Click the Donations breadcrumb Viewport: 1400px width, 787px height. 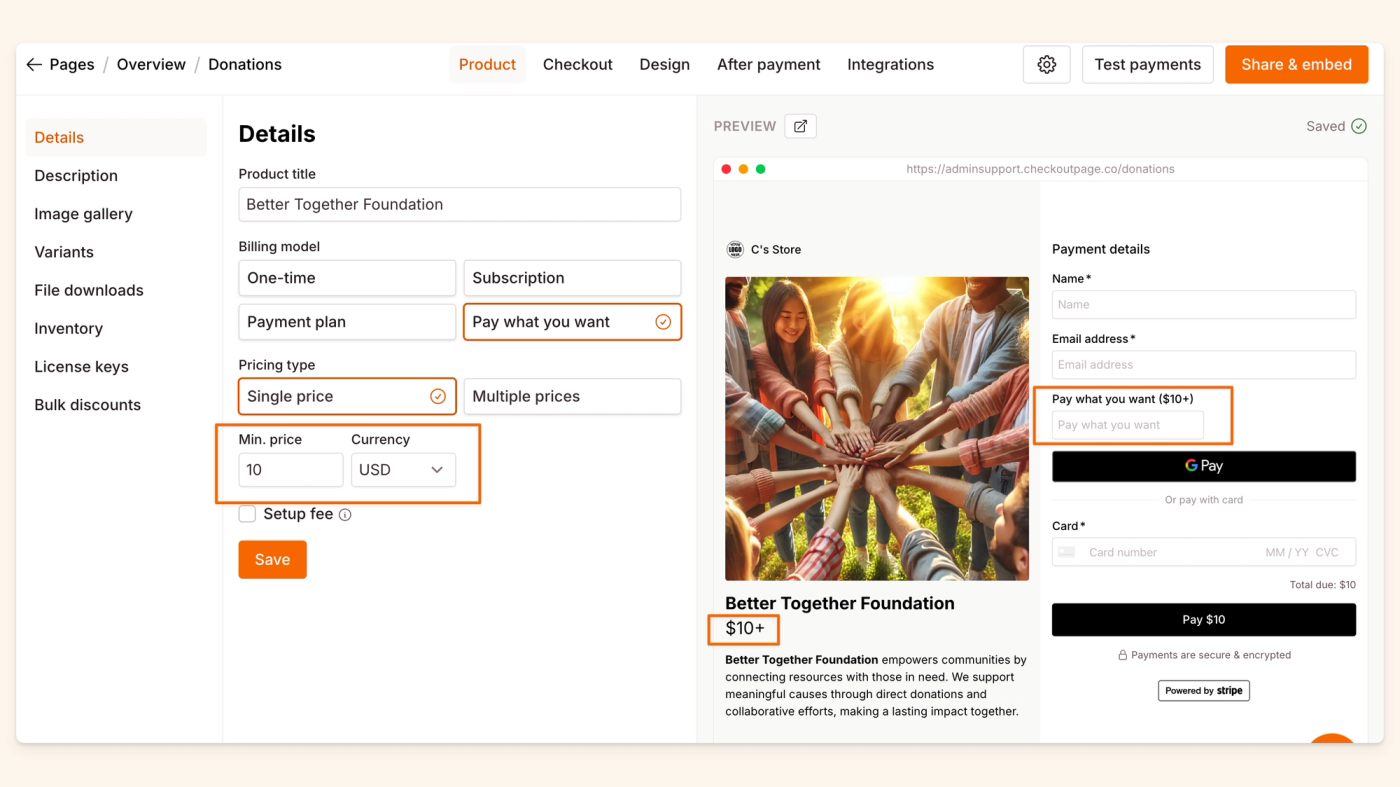pyautogui.click(x=245, y=64)
